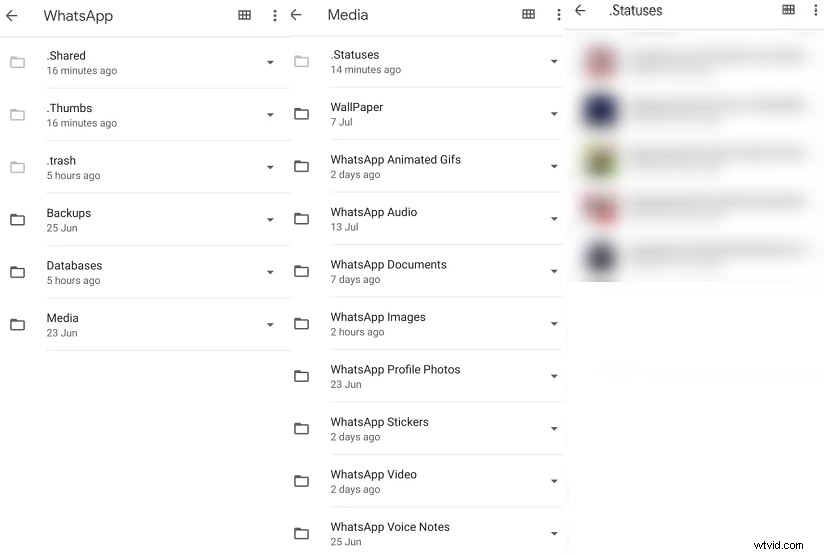
Task: Expand dropdown arrow for WhatsApp Video
Action: (554, 481)
